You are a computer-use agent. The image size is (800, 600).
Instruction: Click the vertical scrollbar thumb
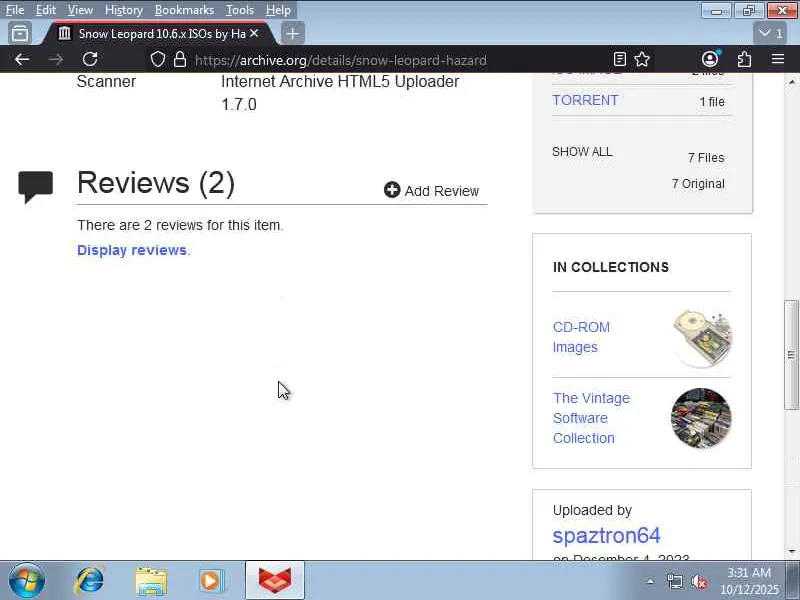pos(791,355)
